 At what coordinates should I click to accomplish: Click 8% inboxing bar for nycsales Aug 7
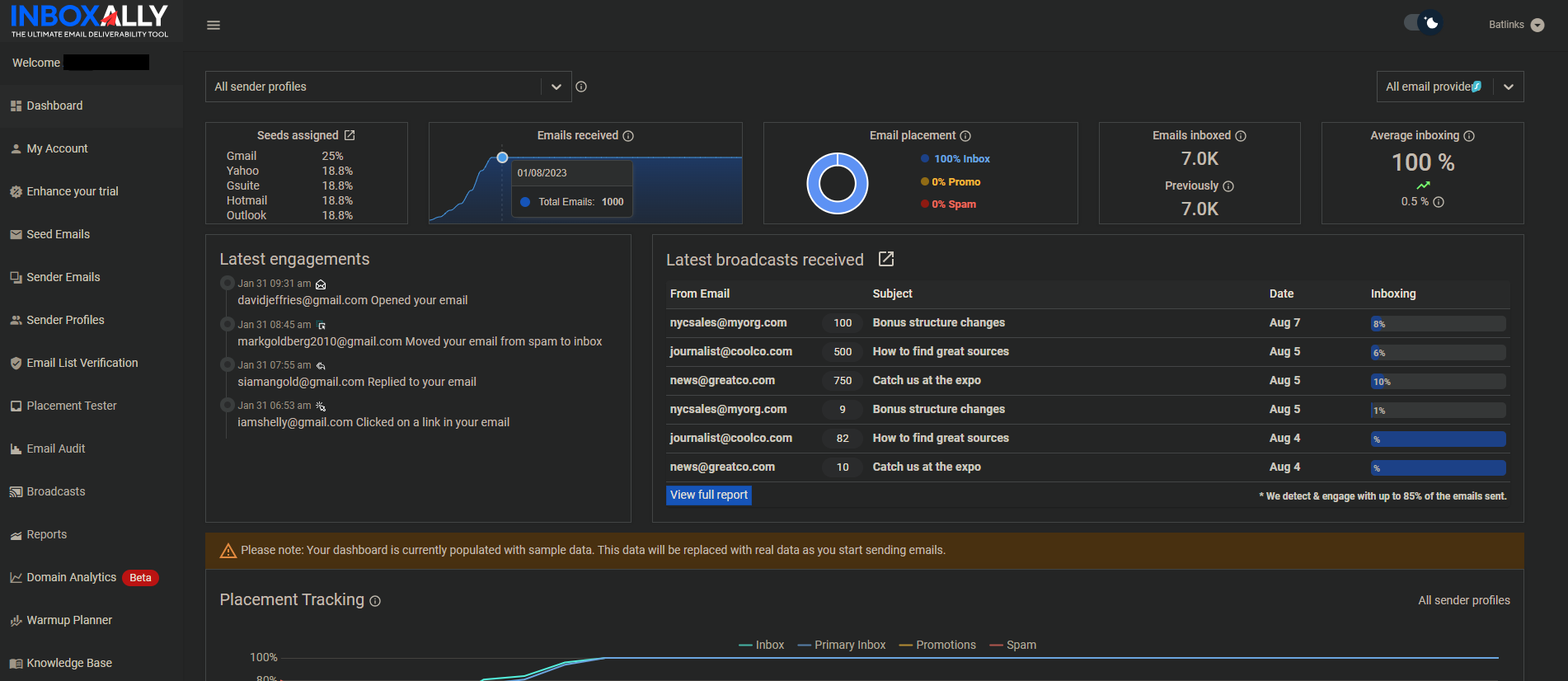click(x=1439, y=324)
